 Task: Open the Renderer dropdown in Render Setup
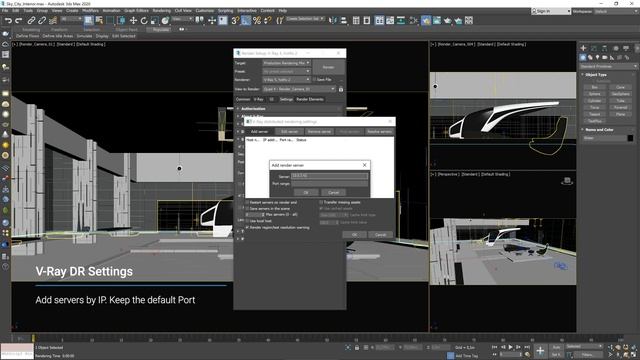pyautogui.click(x=287, y=80)
